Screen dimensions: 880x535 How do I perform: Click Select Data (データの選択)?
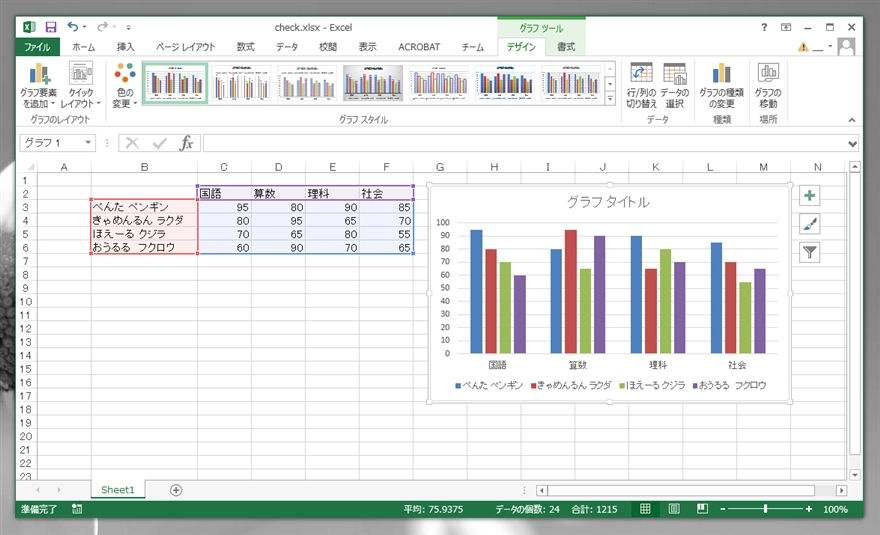tap(674, 85)
